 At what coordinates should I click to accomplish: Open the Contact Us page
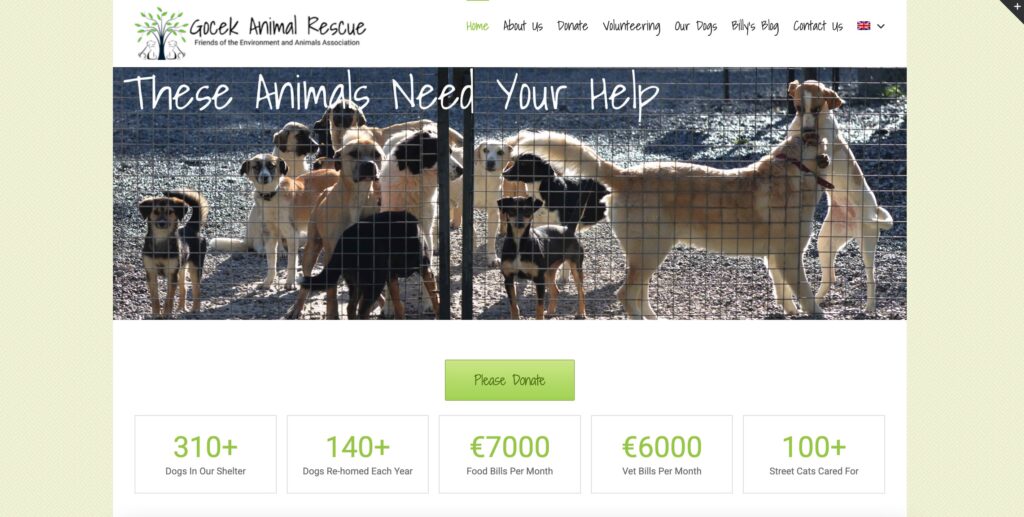point(818,26)
